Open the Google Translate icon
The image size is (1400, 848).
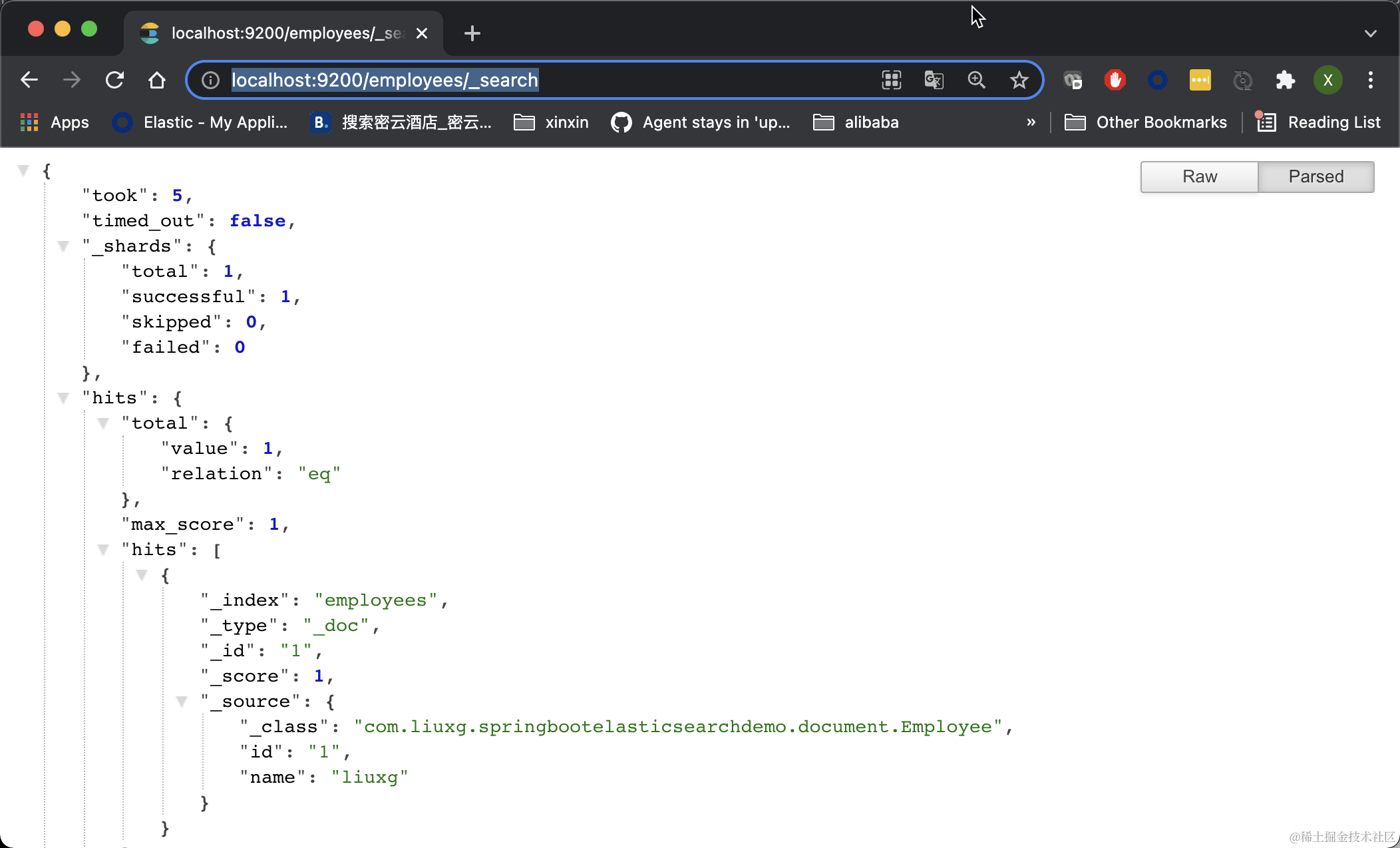934,80
